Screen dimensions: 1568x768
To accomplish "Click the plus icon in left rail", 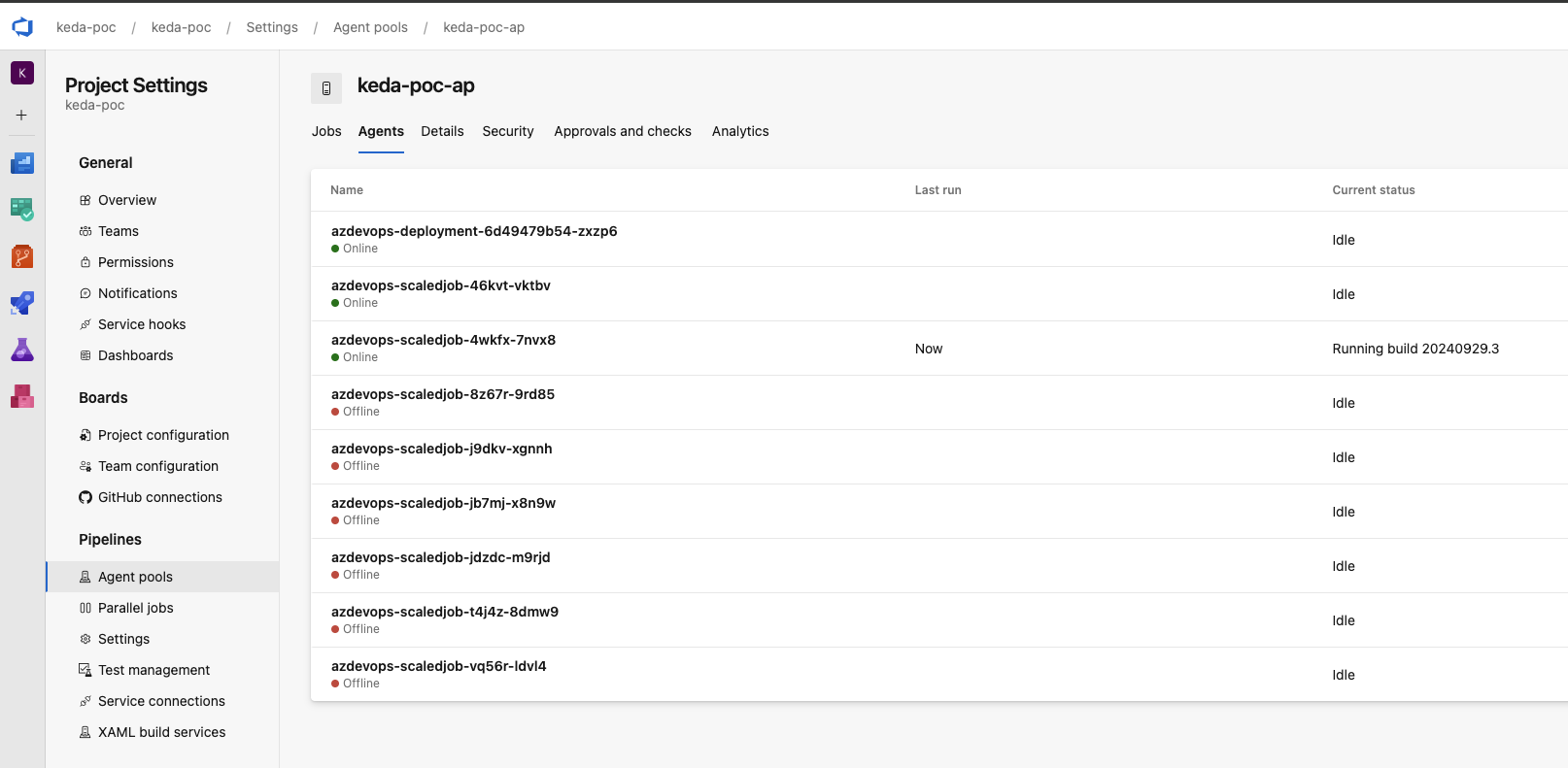I will pos(21,115).
